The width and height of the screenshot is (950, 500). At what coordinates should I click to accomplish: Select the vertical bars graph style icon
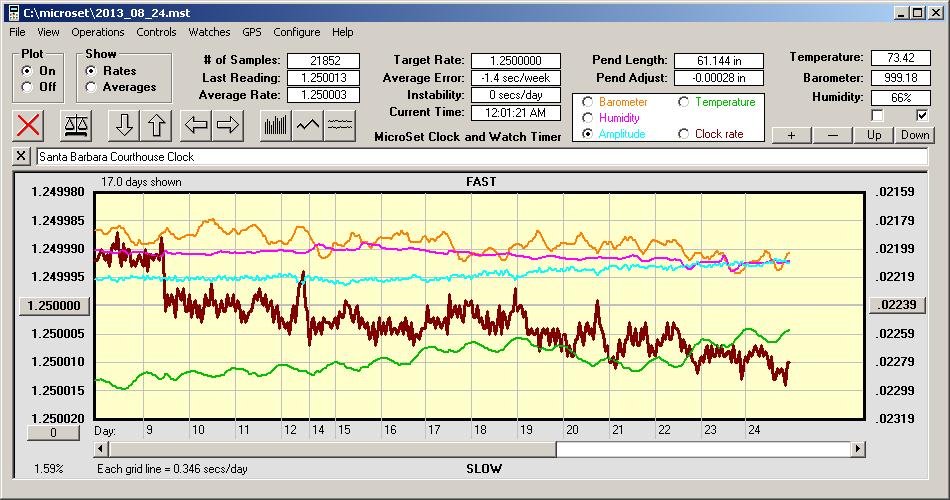pyautogui.click(x=276, y=125)
